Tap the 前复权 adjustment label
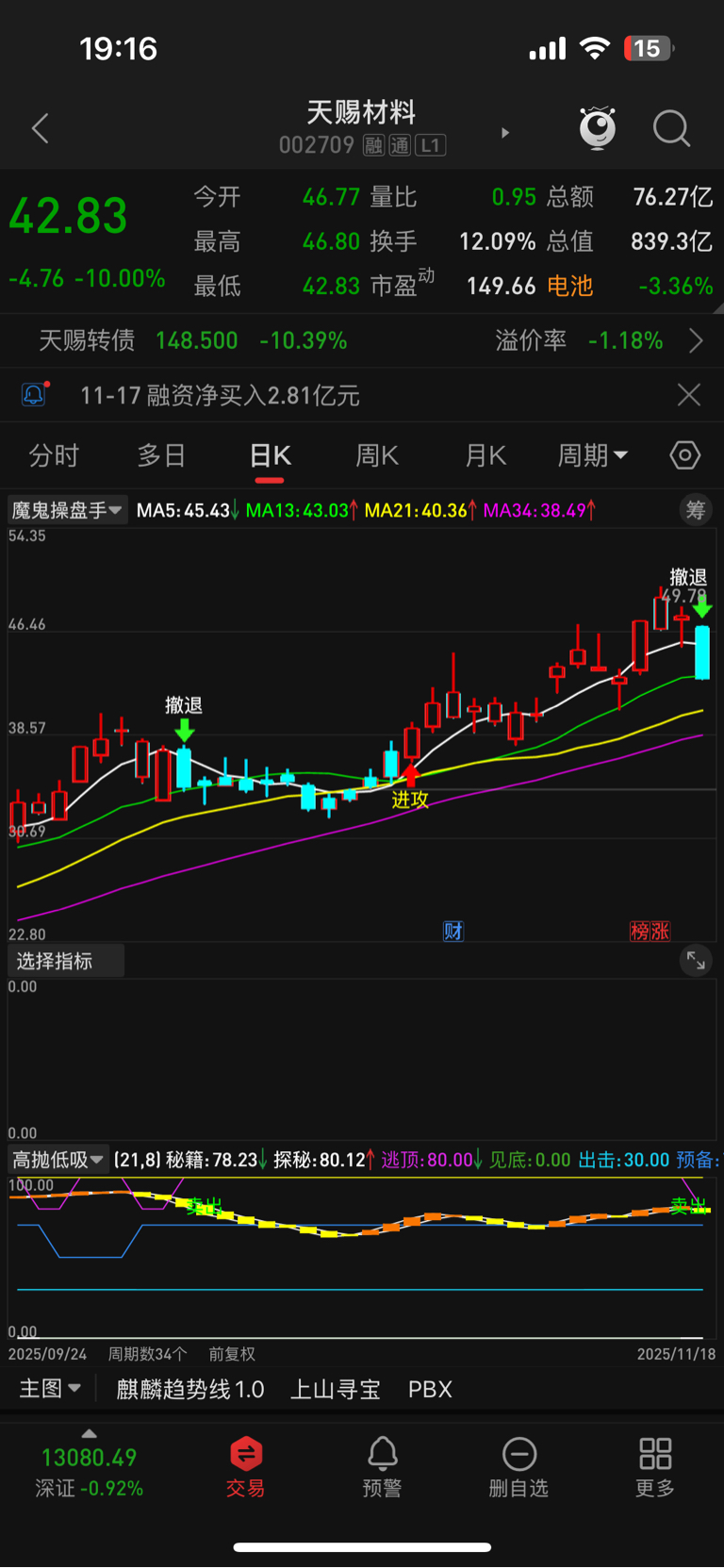Screen dimensions: 724x1568 click(232, 1354)
